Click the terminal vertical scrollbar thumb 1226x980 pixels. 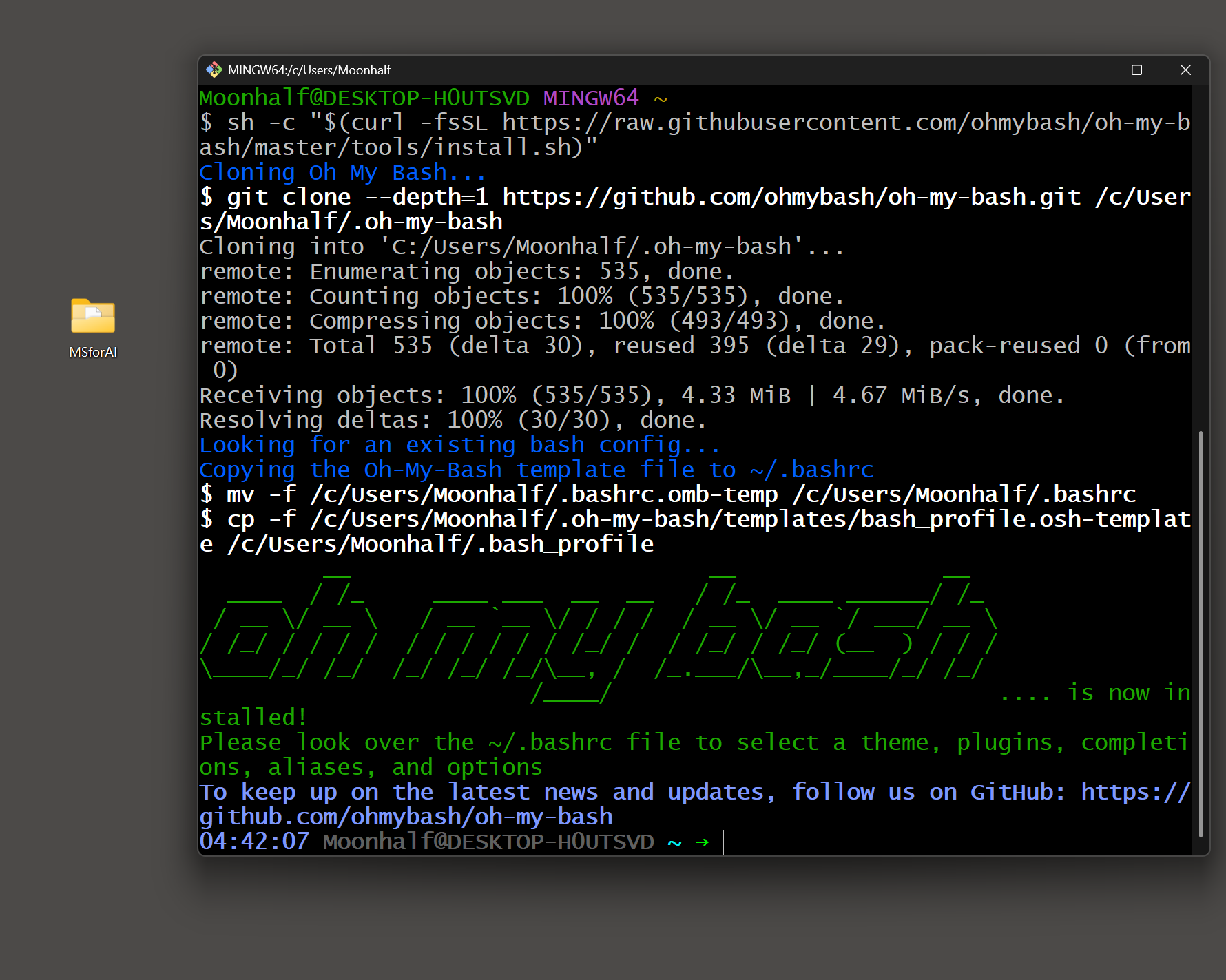pyautogui.click(x=1201, y=634)
